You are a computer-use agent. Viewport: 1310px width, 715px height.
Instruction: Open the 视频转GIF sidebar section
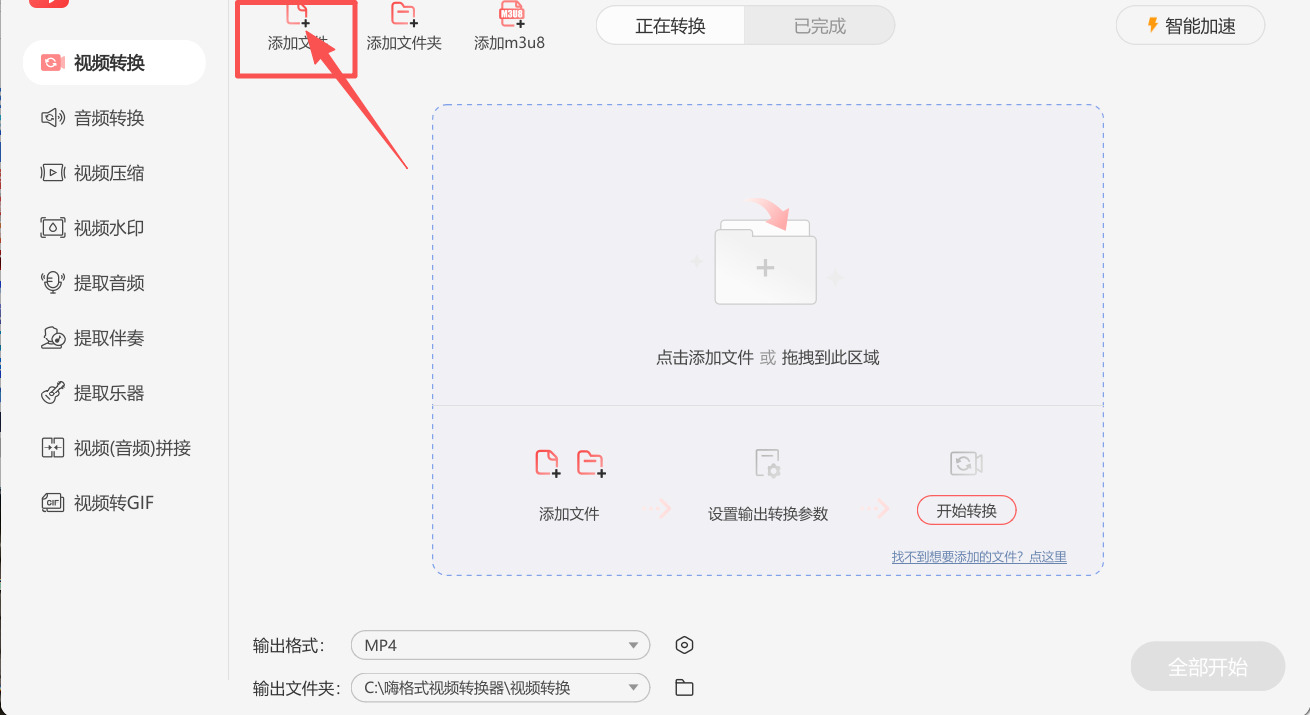coord(97,503)
